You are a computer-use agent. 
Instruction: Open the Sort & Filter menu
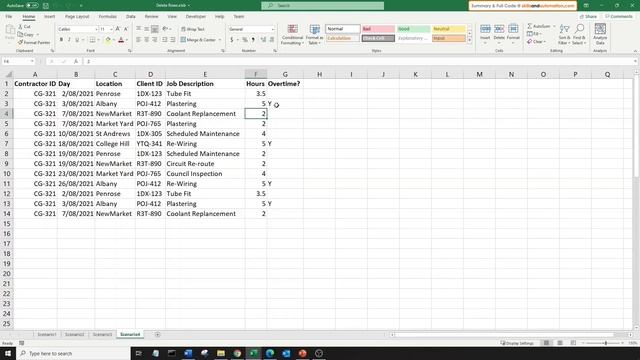(564, 34)
